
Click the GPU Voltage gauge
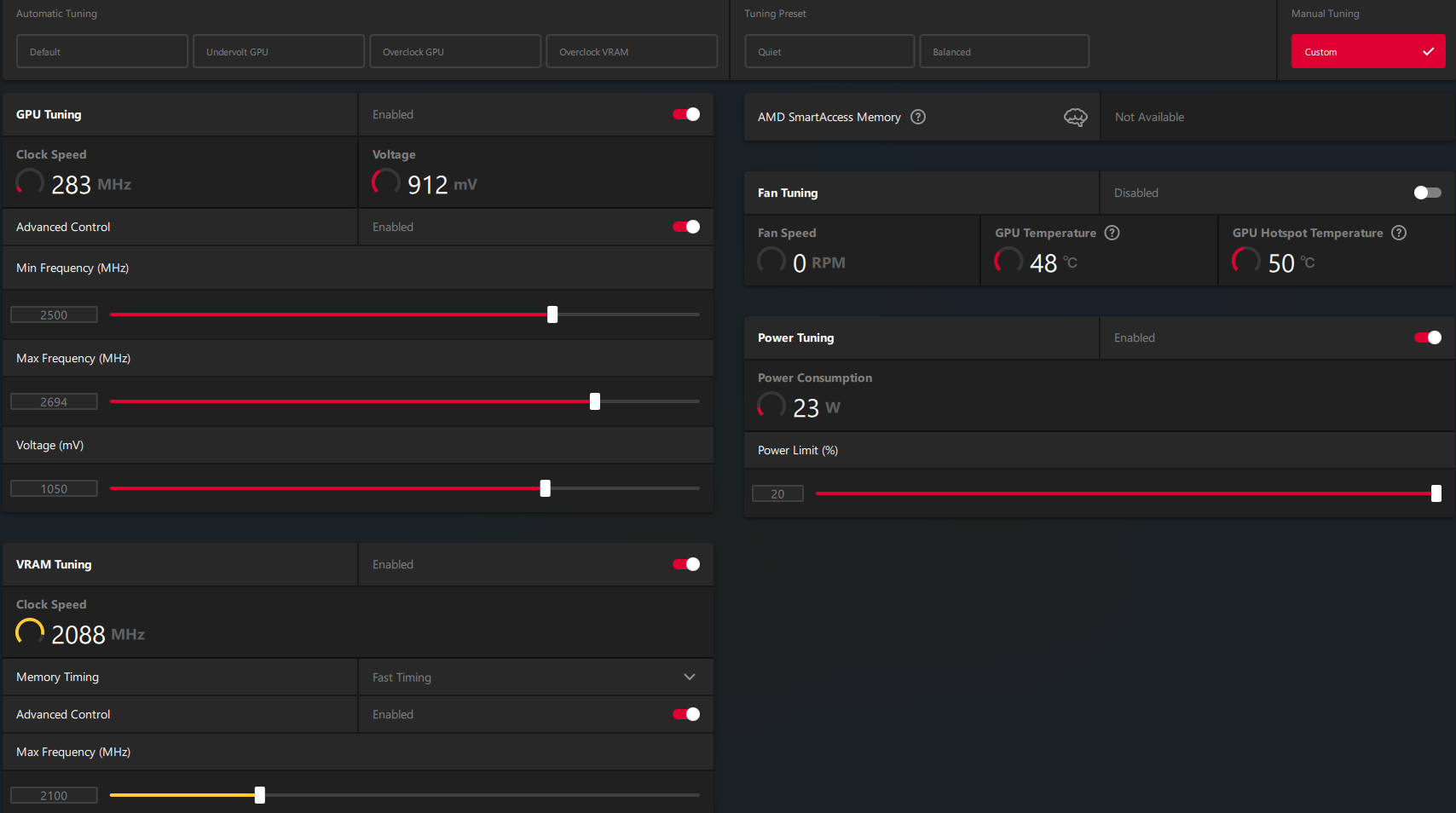click(386, 182)
